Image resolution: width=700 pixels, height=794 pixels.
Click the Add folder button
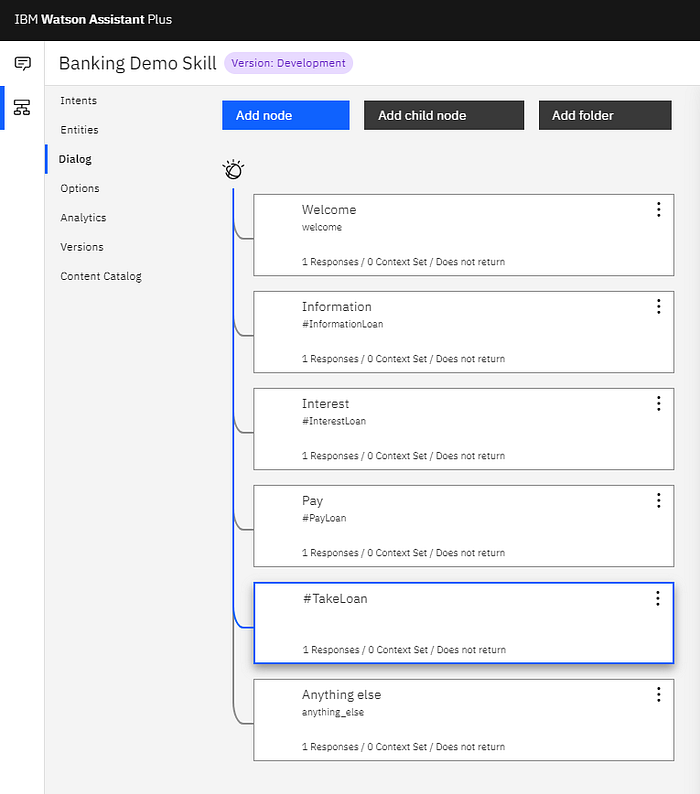click(604, 115)
